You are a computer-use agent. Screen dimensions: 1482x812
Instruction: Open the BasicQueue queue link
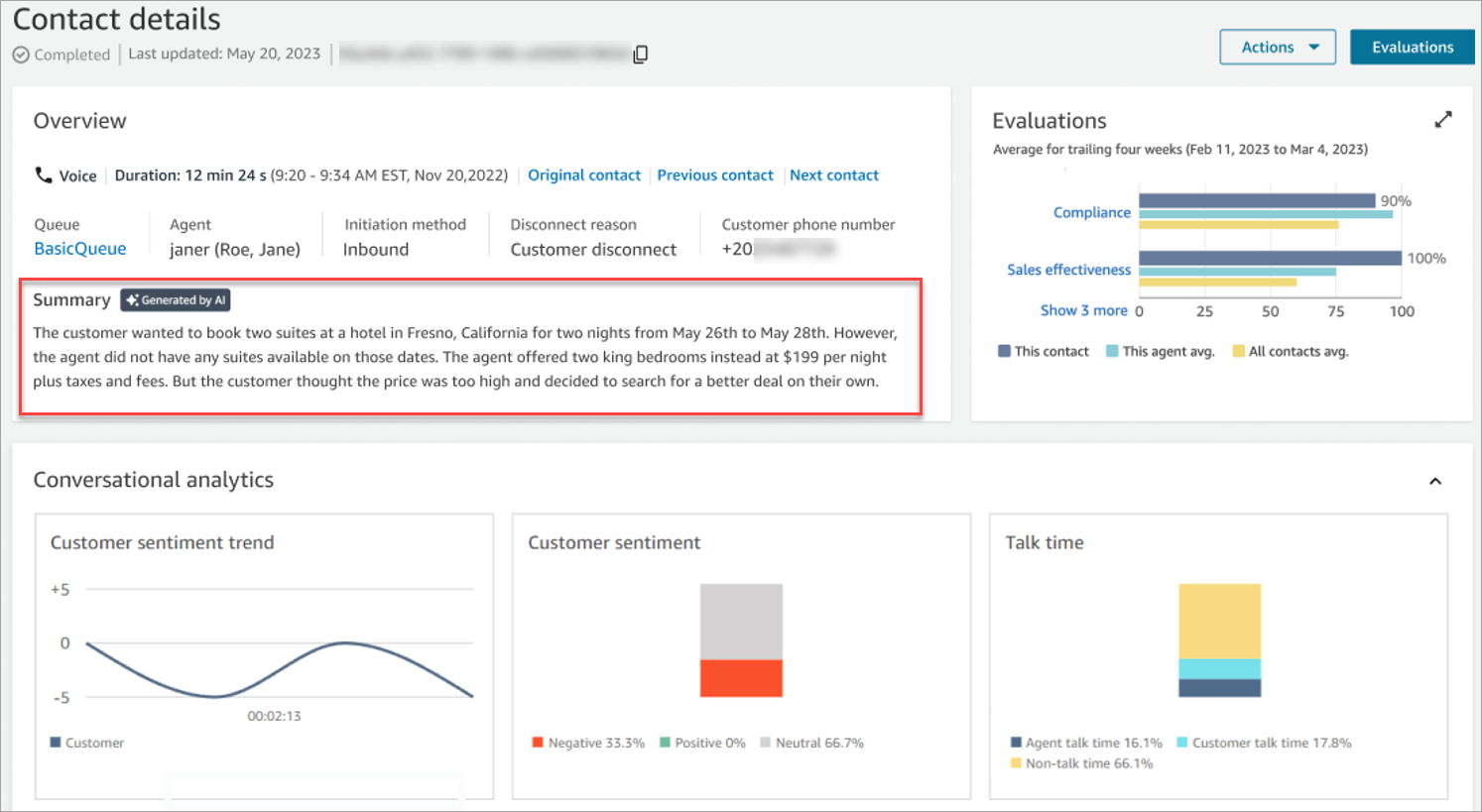click(79, 249)
